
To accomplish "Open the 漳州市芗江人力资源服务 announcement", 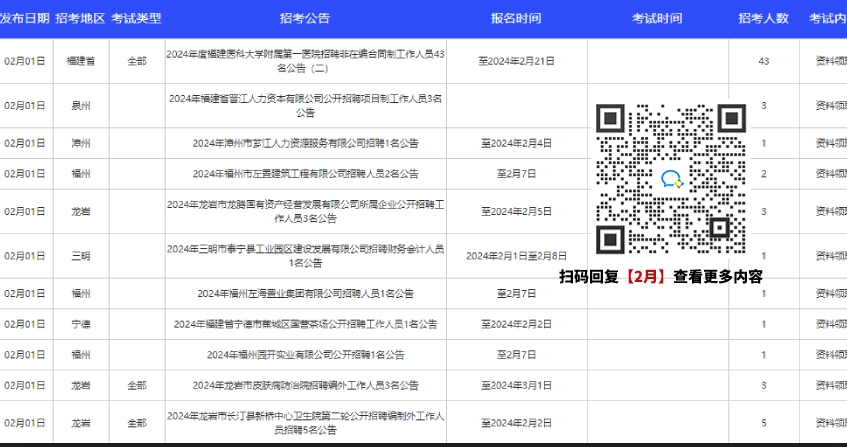I will pyautogui.click(x=306, y=144).
